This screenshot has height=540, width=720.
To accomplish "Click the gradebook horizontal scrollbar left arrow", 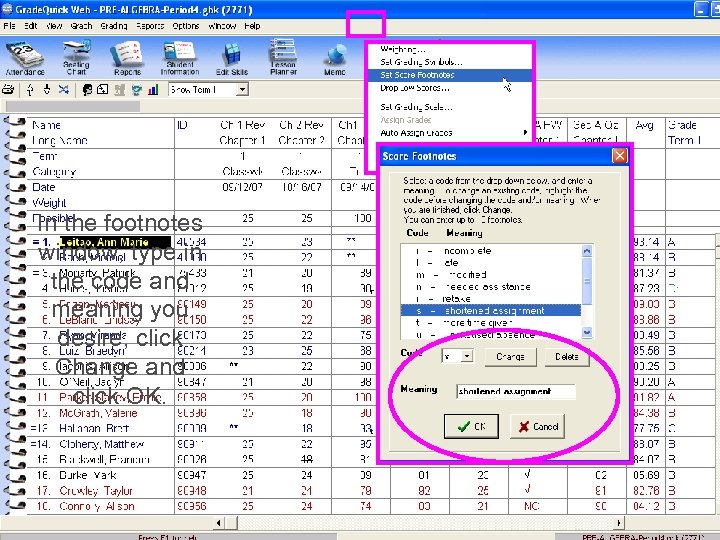I will (219, 523).
